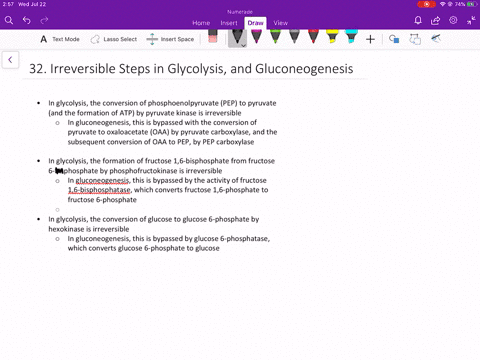Click misspelled word 'gluconeogenesis' underlined red
The image size is (480, 360).
102,180
